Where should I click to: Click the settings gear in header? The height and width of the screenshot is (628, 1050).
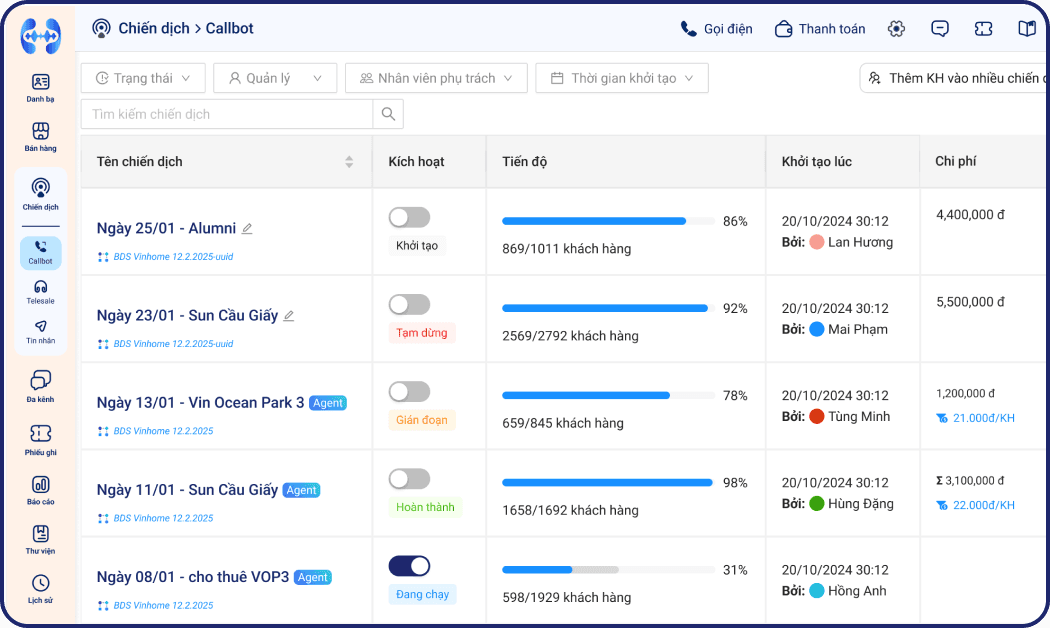tap(896, 29)
